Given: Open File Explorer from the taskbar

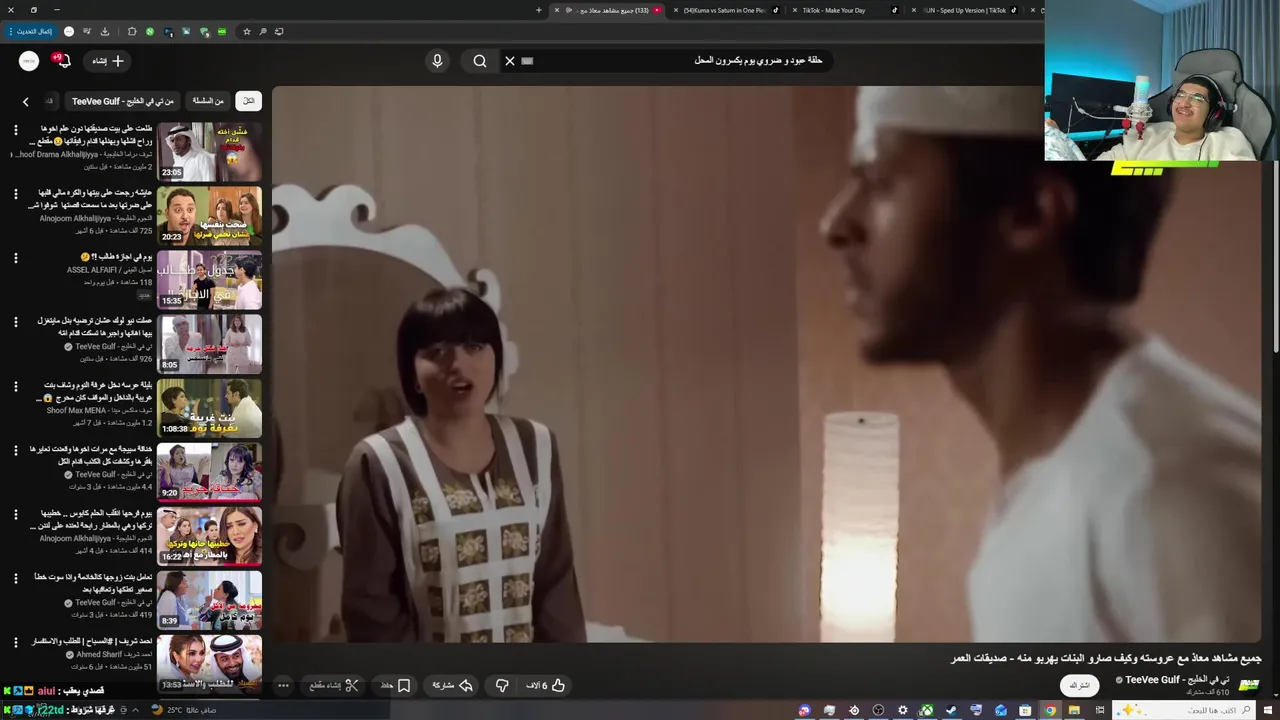Looking at the screenshot, I should [x=1074, y=710].
